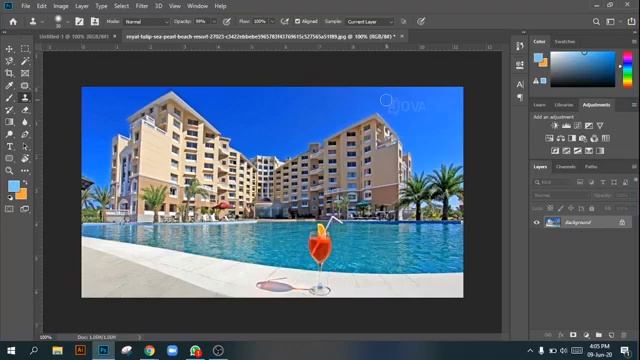Add a Levels adjustment

[x=566, y=126]
